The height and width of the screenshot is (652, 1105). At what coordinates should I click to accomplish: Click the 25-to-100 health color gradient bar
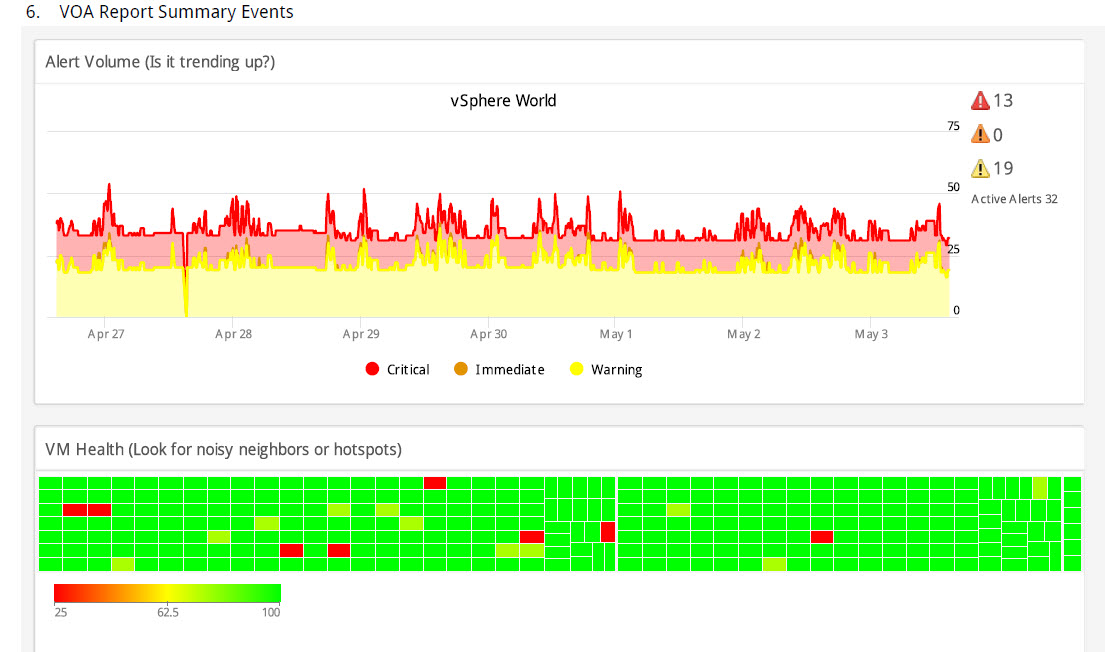tap(167, 593)
